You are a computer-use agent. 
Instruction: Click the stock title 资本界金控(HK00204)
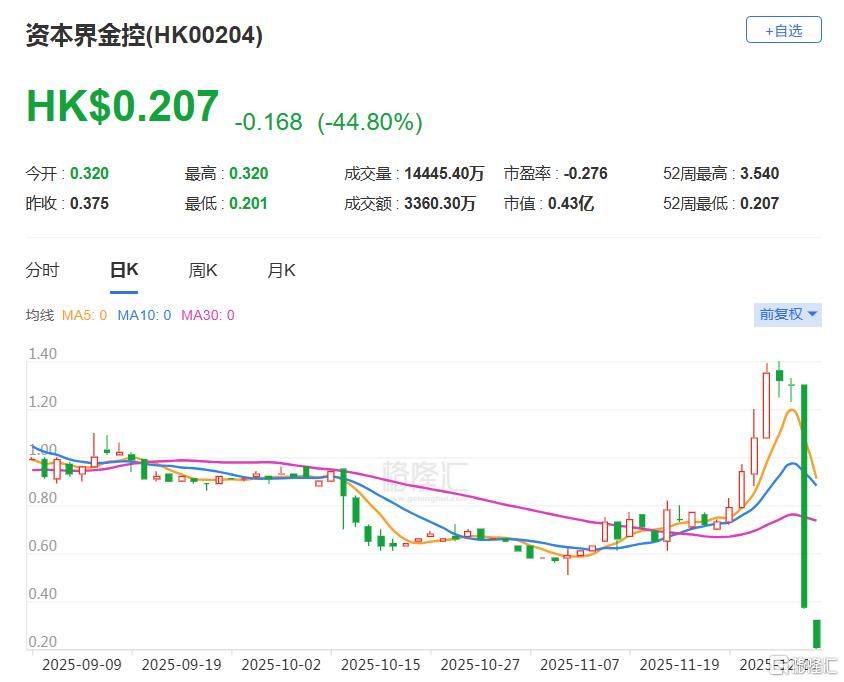[144, 36]
